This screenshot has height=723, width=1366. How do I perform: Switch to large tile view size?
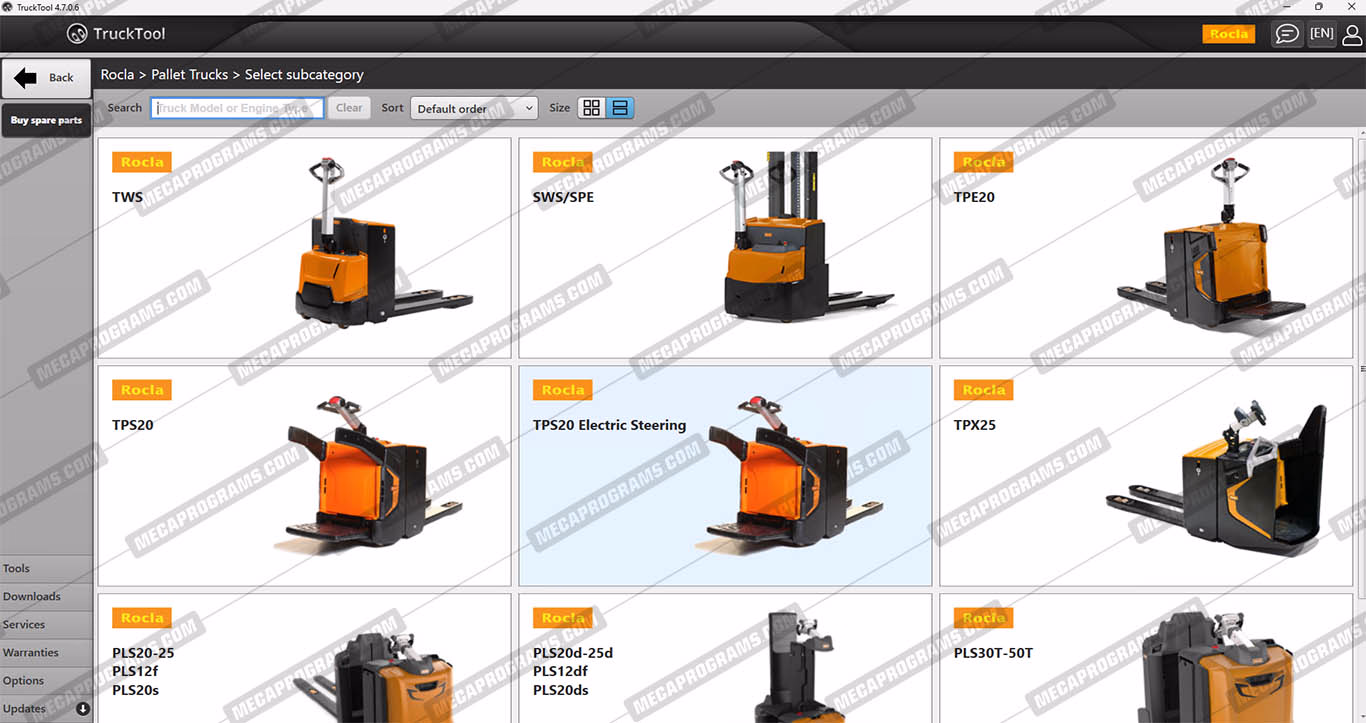coord(620,108)
